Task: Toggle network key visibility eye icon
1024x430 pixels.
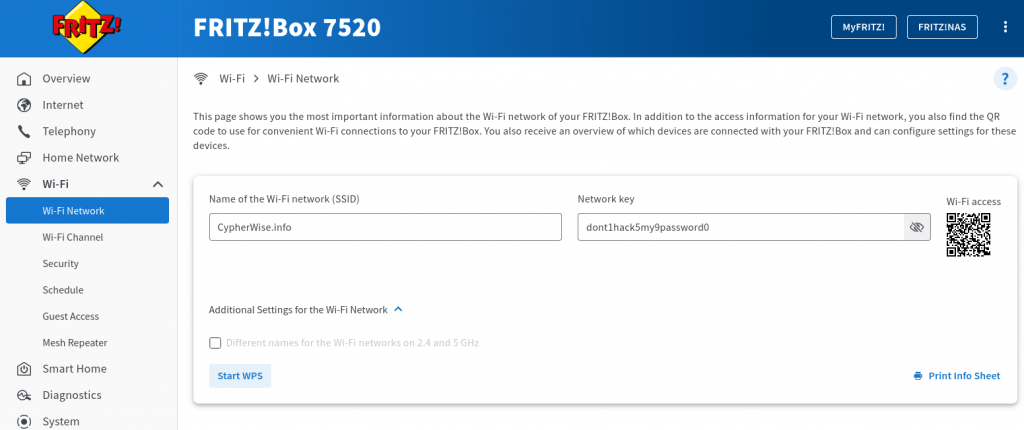Action: pos(917,227)
